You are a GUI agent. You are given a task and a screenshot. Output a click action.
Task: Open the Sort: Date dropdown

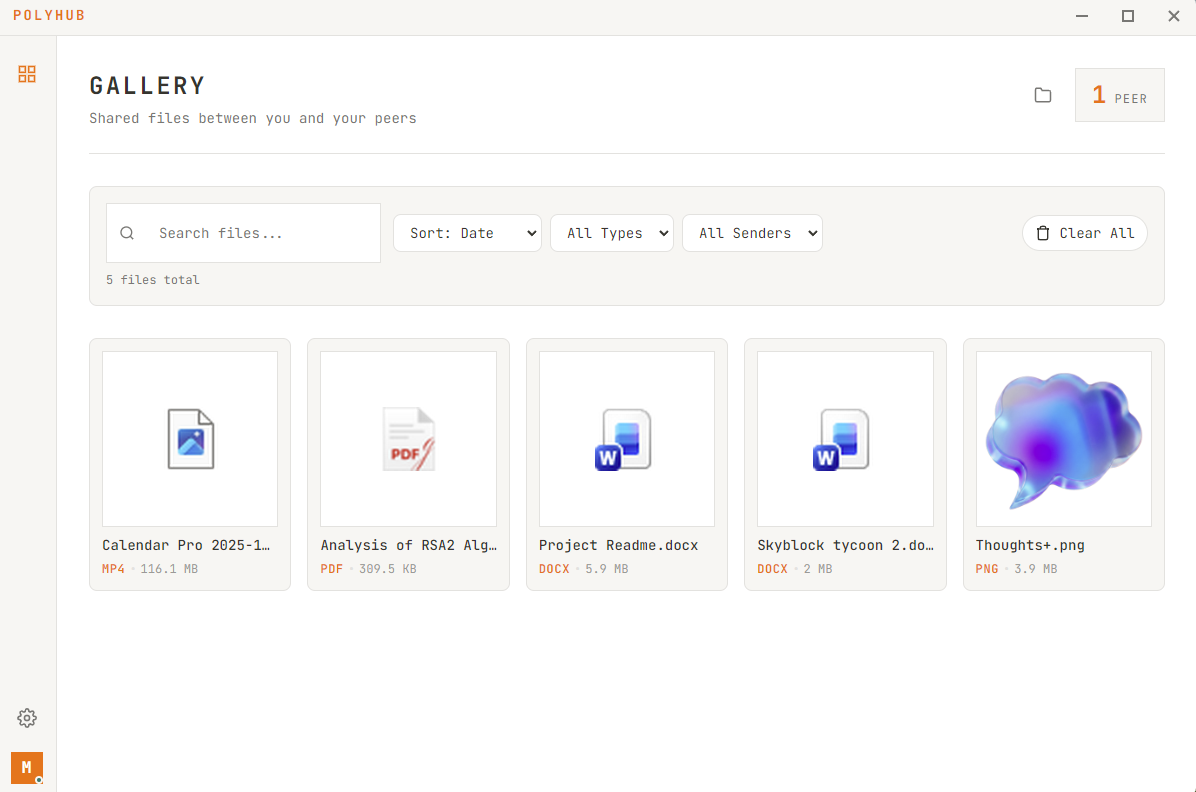[467, 233]
